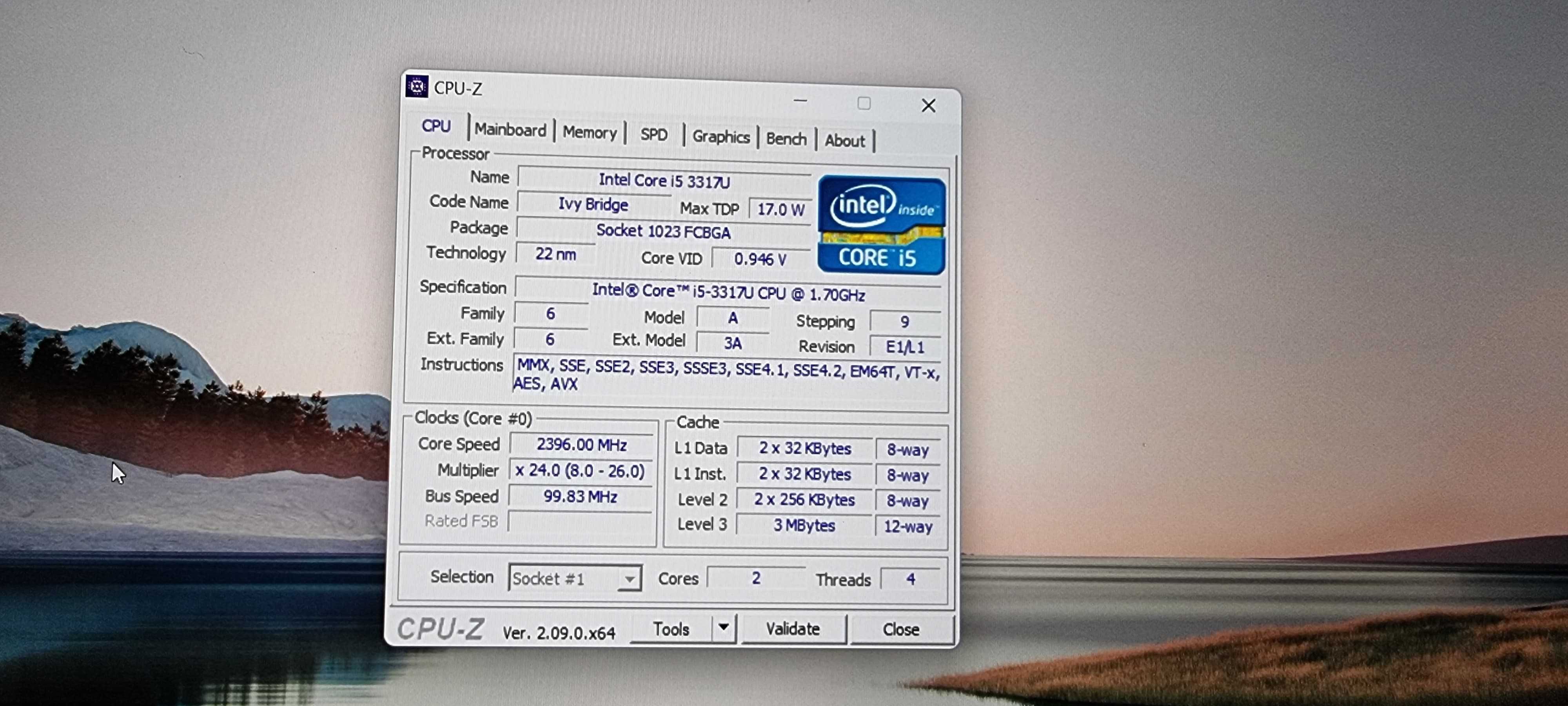This screenshot has width=1568, height=706.
Task: Click the version text Ver. 2.09.0.x64
Action: [x=559, y=633]
